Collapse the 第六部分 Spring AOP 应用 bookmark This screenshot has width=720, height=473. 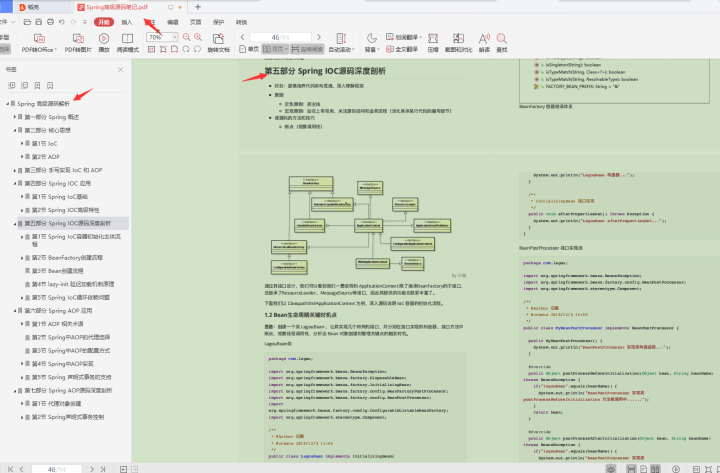[x=15, y=311]
